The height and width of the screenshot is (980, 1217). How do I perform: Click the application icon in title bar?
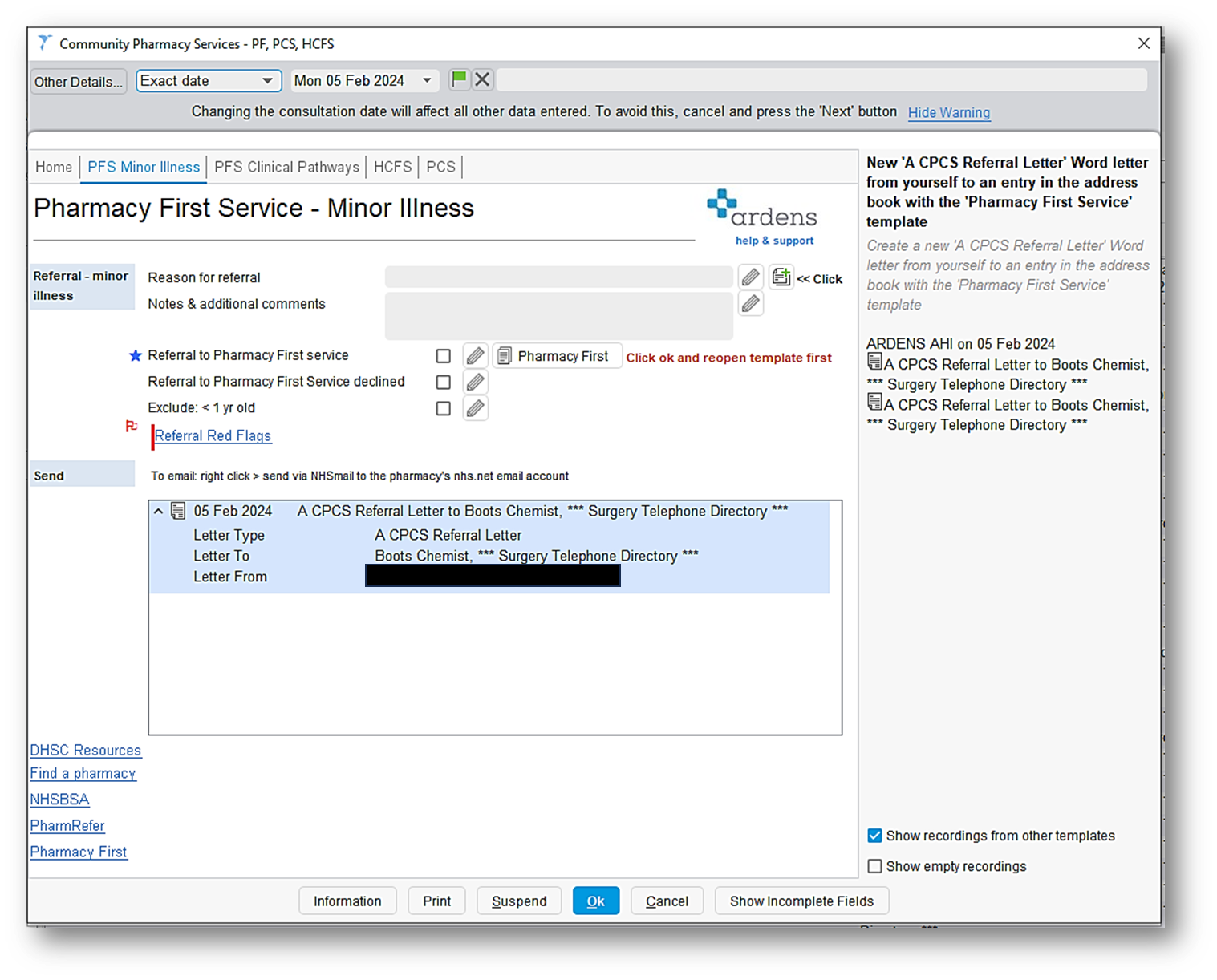pos(45,43)
